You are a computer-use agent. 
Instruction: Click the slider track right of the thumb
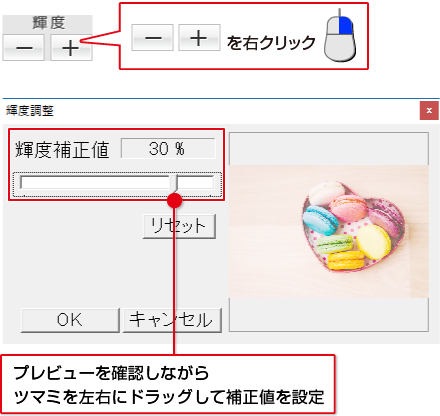196,182
